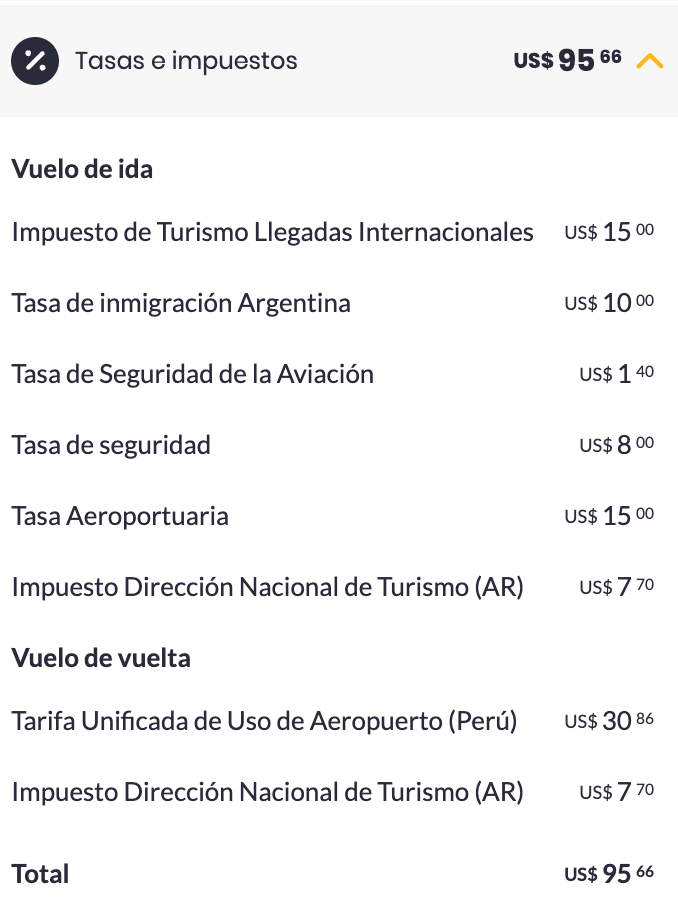Click Impuesto Dirección Nacional de Turismo under Vuelo de vuelta
This screenshot has height=920, width=678.
[267, 793]
